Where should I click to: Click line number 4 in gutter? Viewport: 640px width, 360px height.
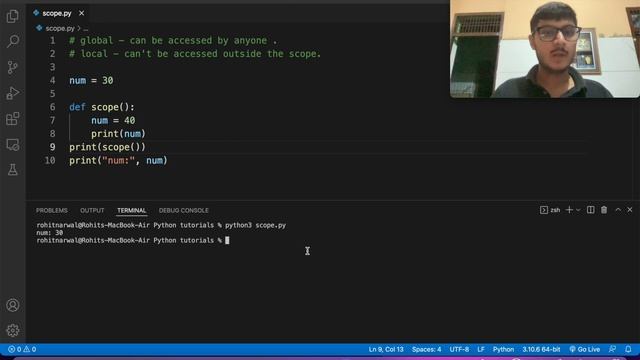(x=52, y=80)
